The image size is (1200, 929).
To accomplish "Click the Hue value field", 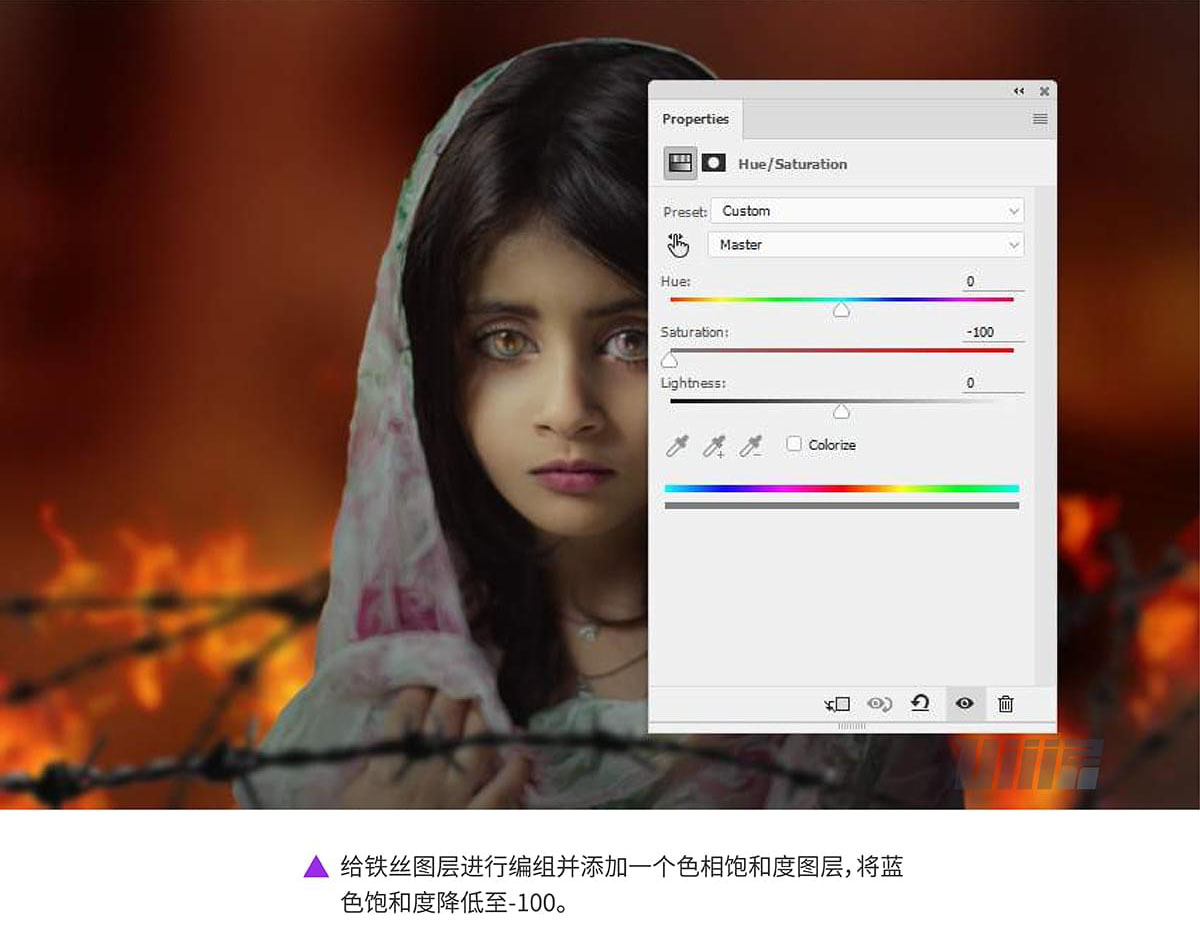I will pos(993,282).
